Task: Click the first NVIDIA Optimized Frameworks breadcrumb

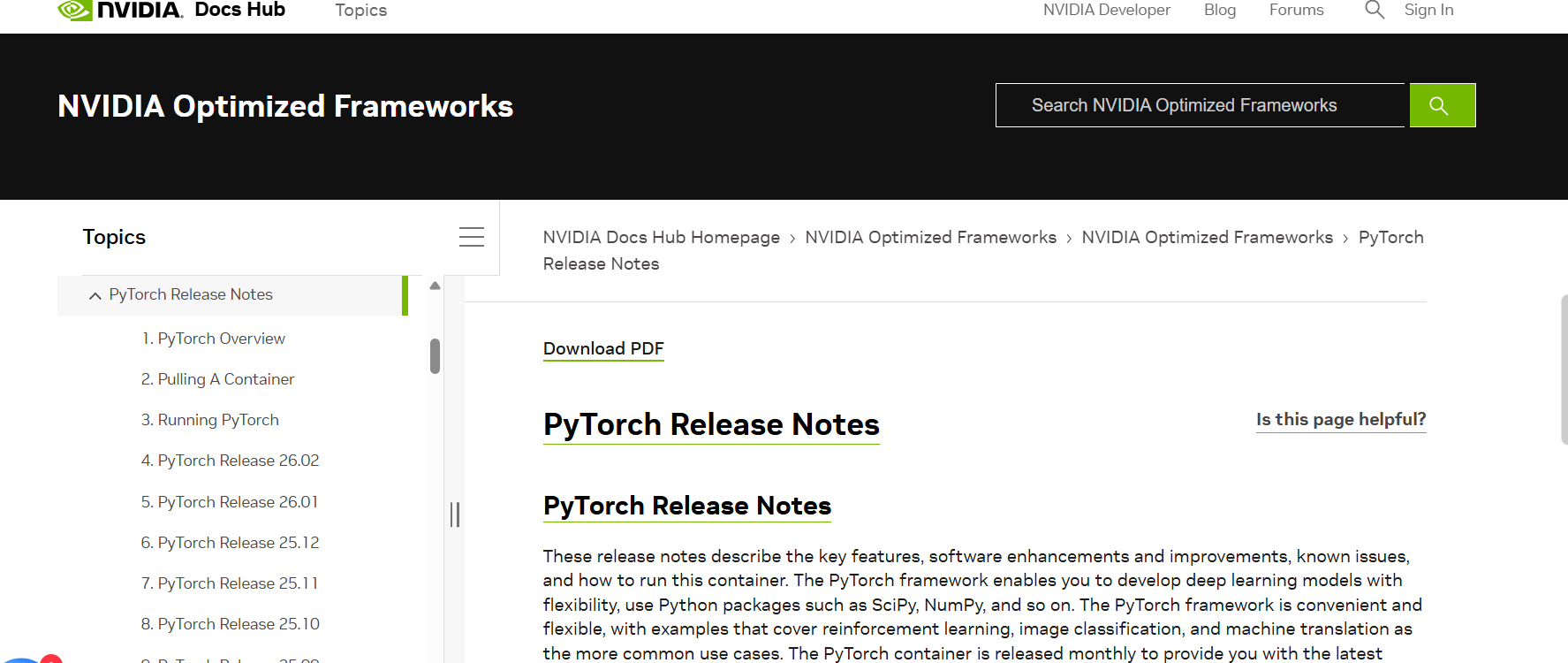Action: [930, 237]
